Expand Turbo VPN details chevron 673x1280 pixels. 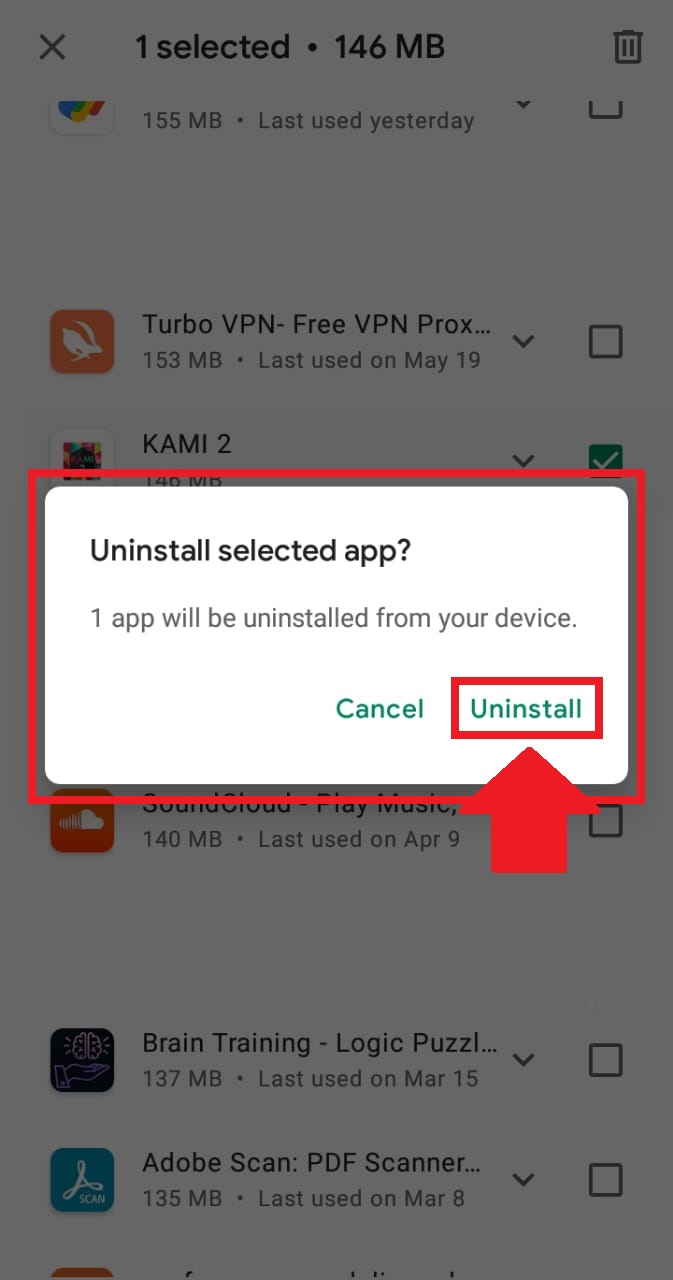click(x=523, y=342)
